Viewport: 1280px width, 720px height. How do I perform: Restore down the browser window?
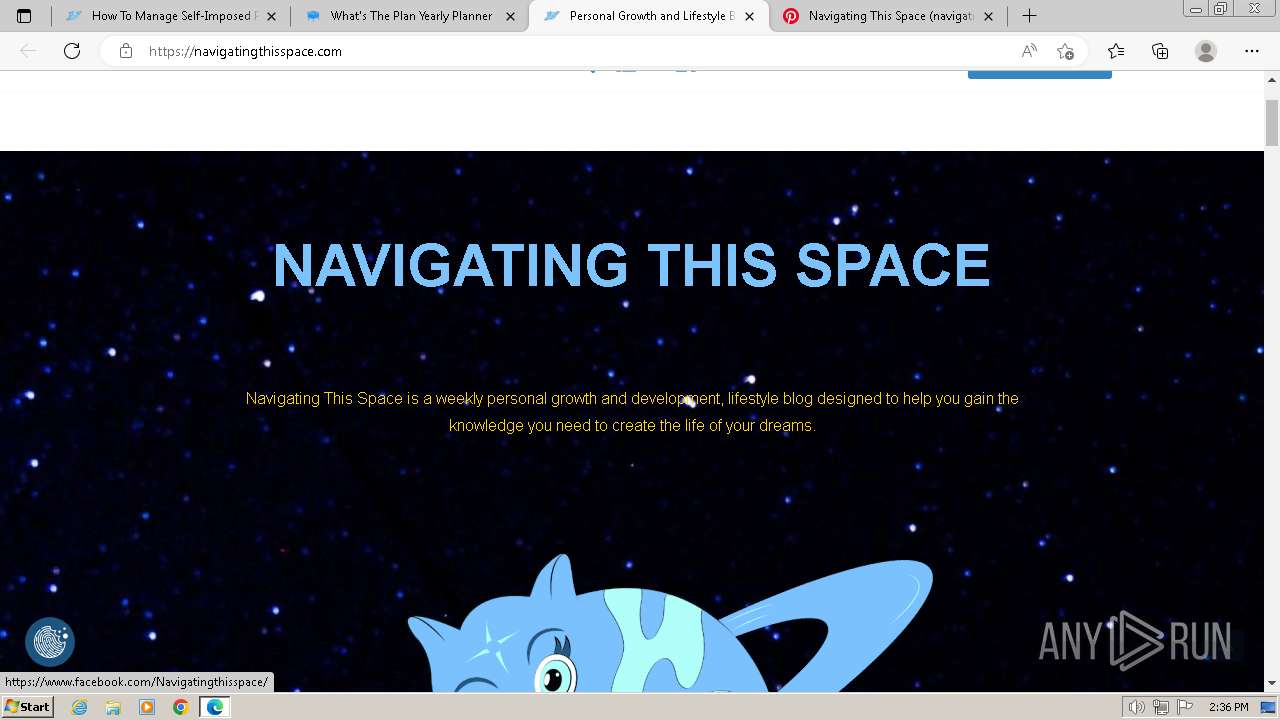coord(1220,9)
